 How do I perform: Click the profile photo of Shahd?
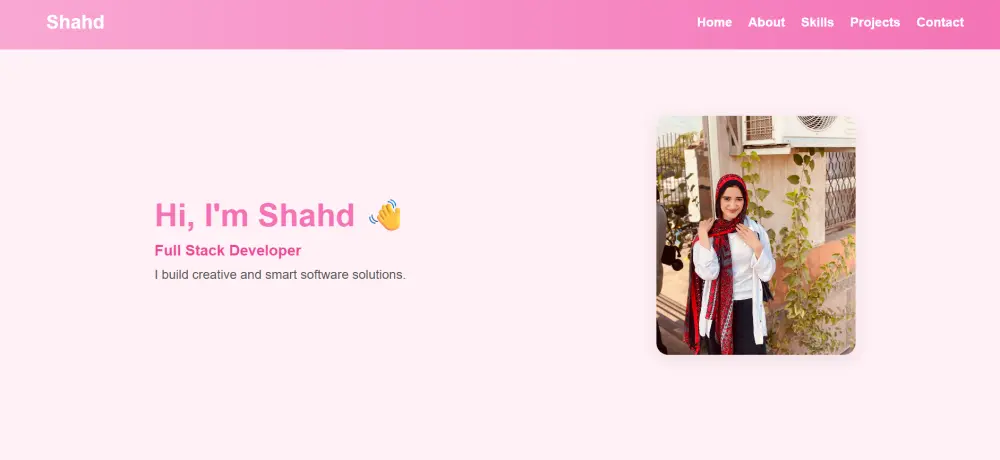pos(756,235)
